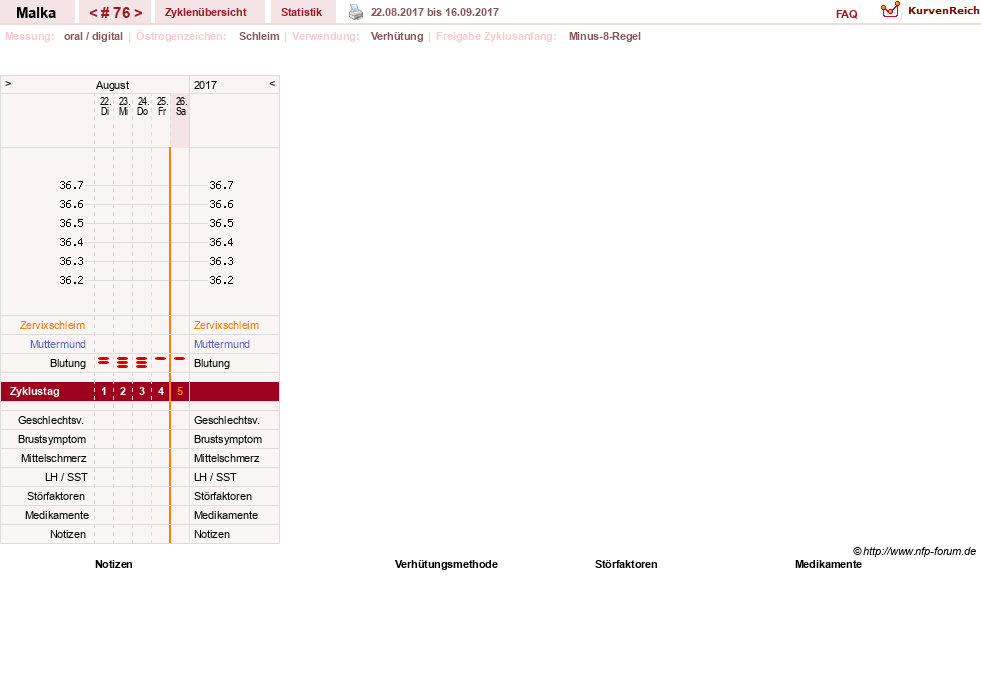The image size is (981, 683).
Task: Click the date header 25. Fr
Action: click(x=162, y=106)
